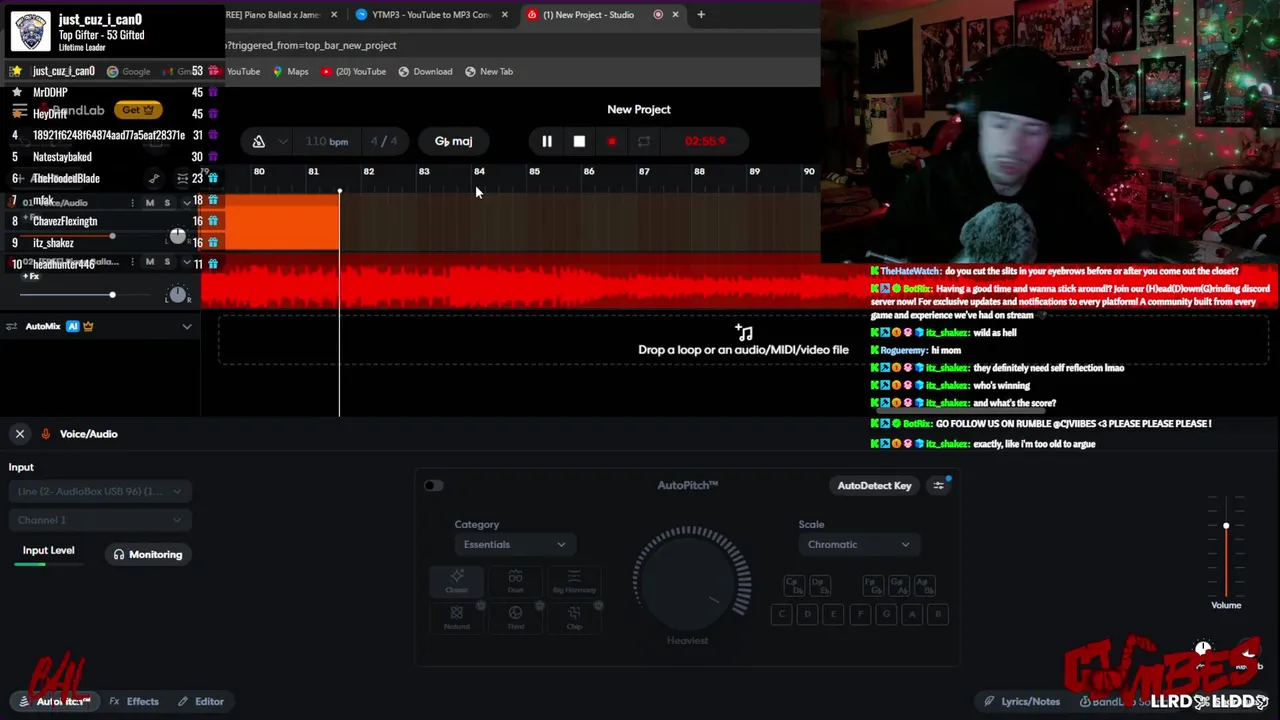Viewport: 1280px width, 720px height.
Task: Adjust the Volume fader handle
Action: [1226, 526]
